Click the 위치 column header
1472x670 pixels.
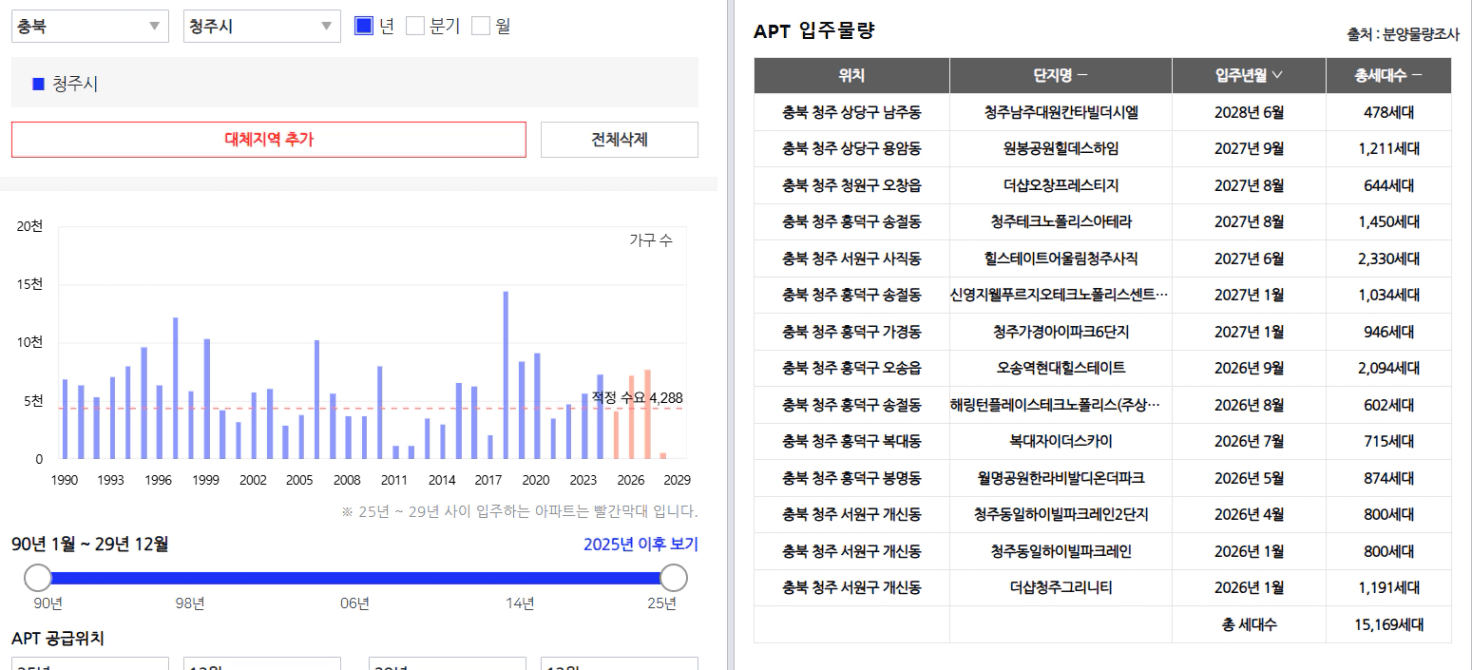coord(851,76)
